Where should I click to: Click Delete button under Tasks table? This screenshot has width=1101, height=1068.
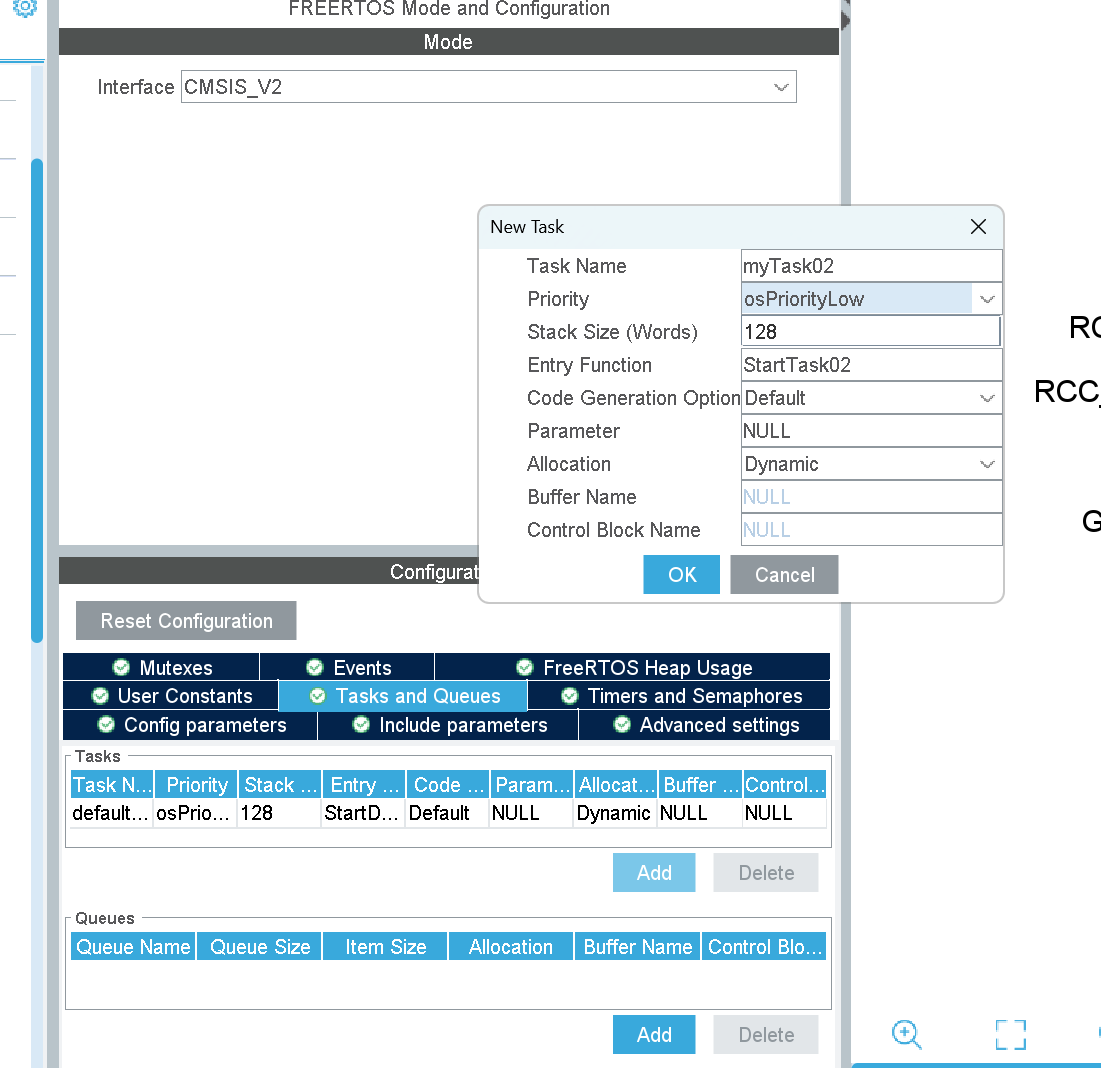click(765, 873)
